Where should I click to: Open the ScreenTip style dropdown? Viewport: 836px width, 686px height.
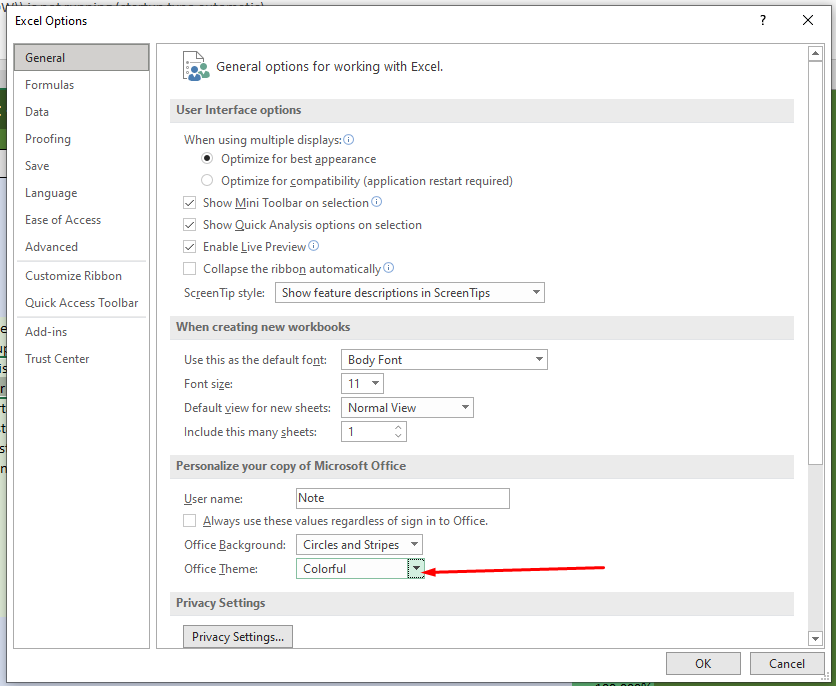(409, 293)
